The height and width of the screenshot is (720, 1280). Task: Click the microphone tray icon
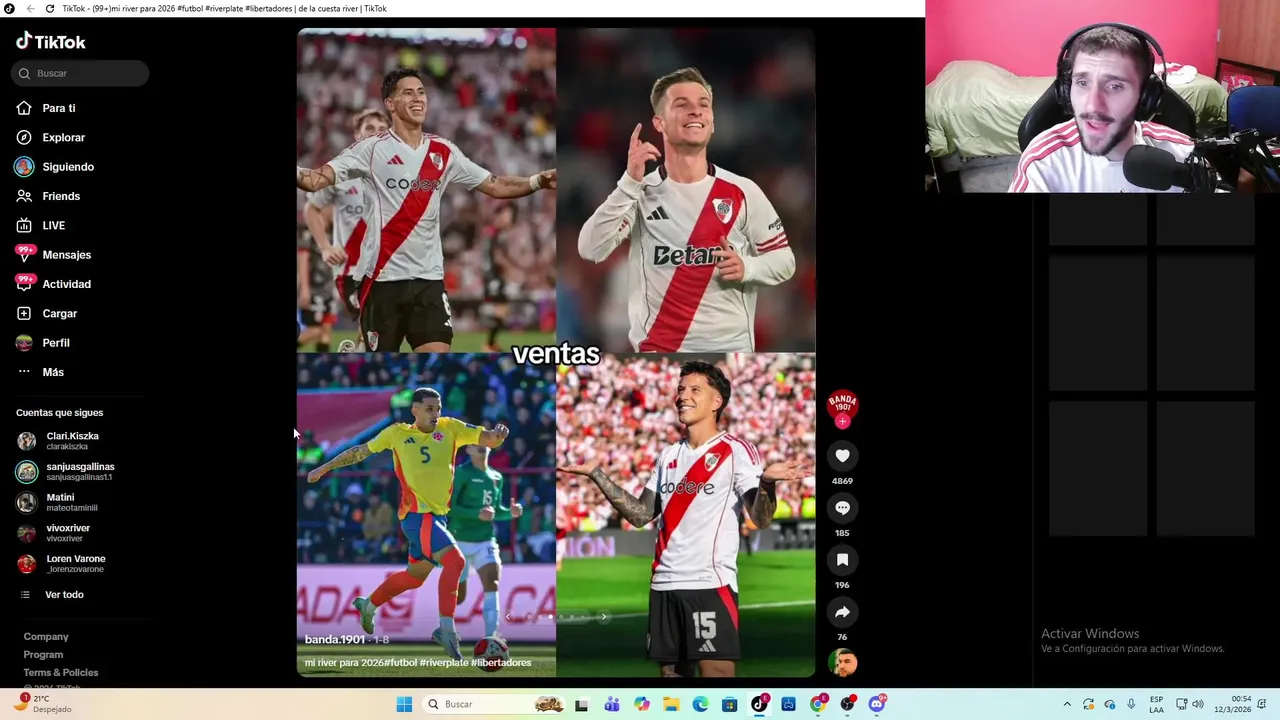pyautogui.click(x=1131, y=704)
